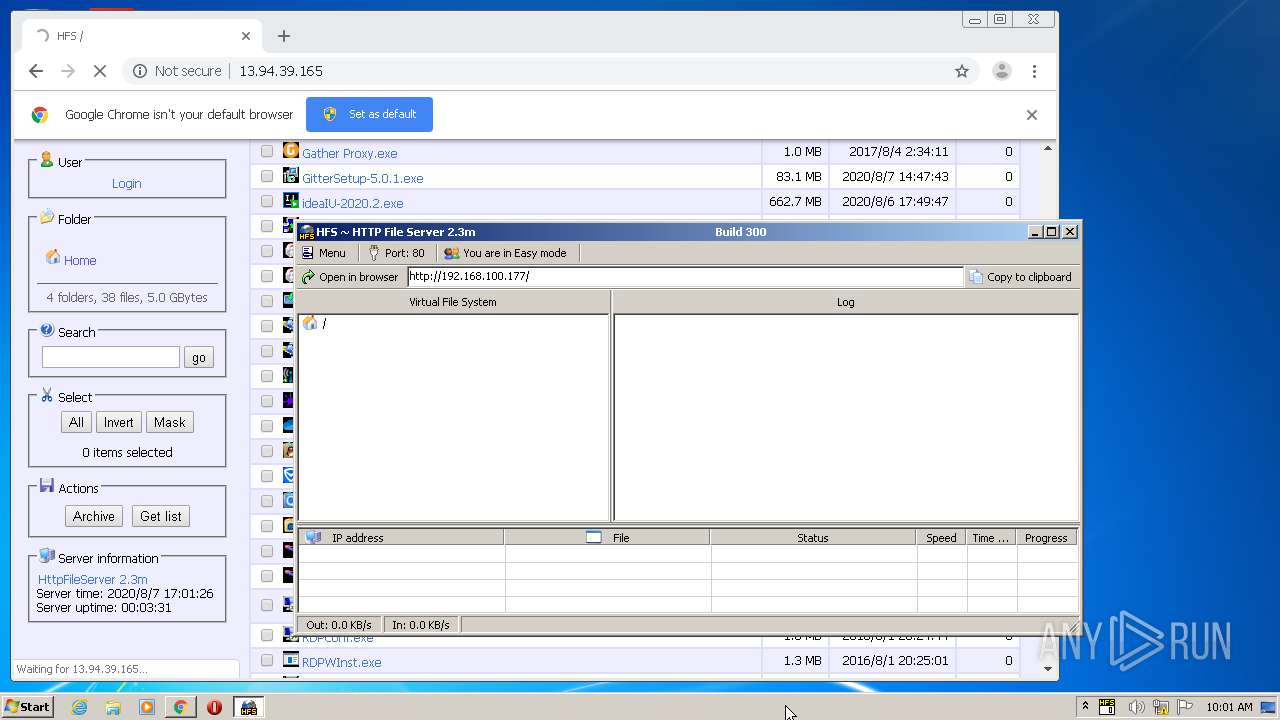The height and width of the screenshot is (720, 1280).
Task: Open the Chrome profile avatar icon
Action: tap(1001, 71)
